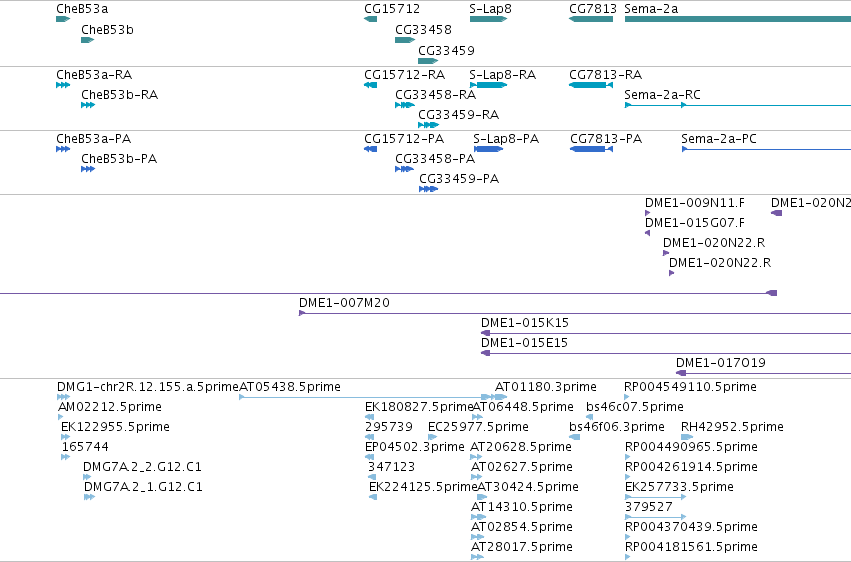Click the CG33458-PA label
The image size is (851, 562).
pos(435,159)
